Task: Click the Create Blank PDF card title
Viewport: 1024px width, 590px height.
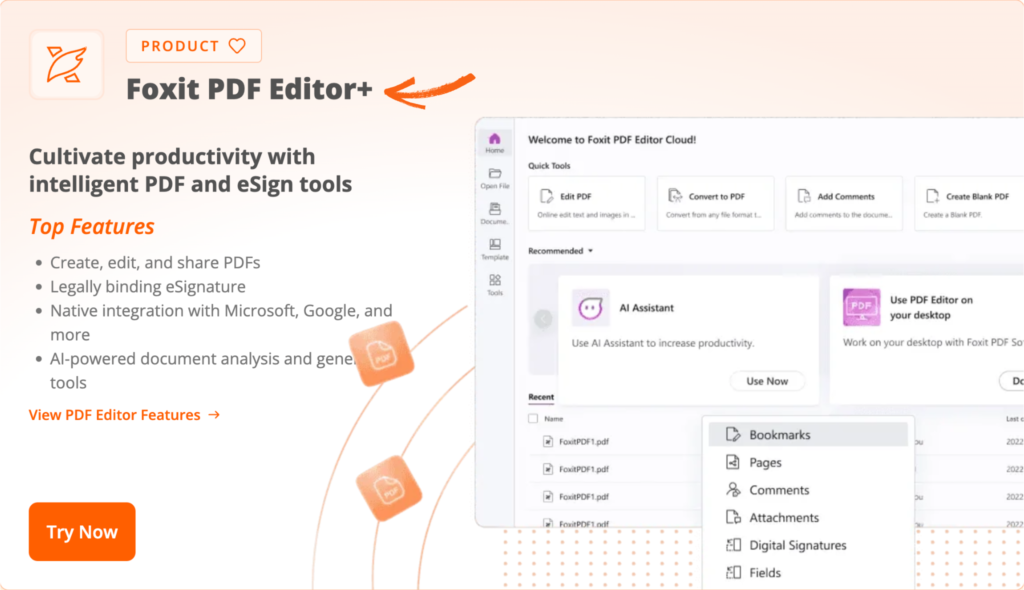Action: click(978, 196)
